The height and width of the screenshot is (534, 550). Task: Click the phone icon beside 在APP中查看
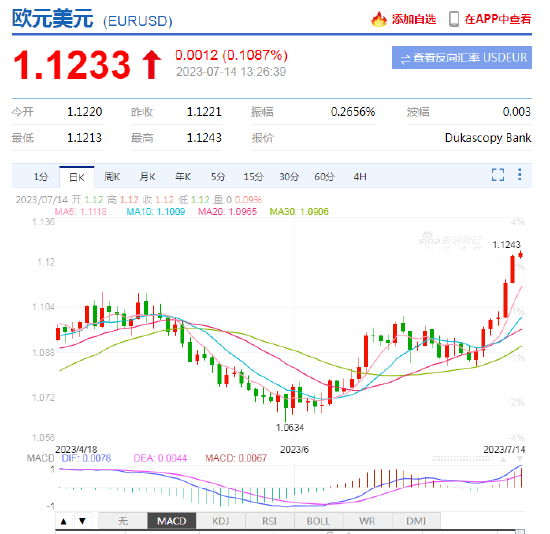[x=454, y=19]
